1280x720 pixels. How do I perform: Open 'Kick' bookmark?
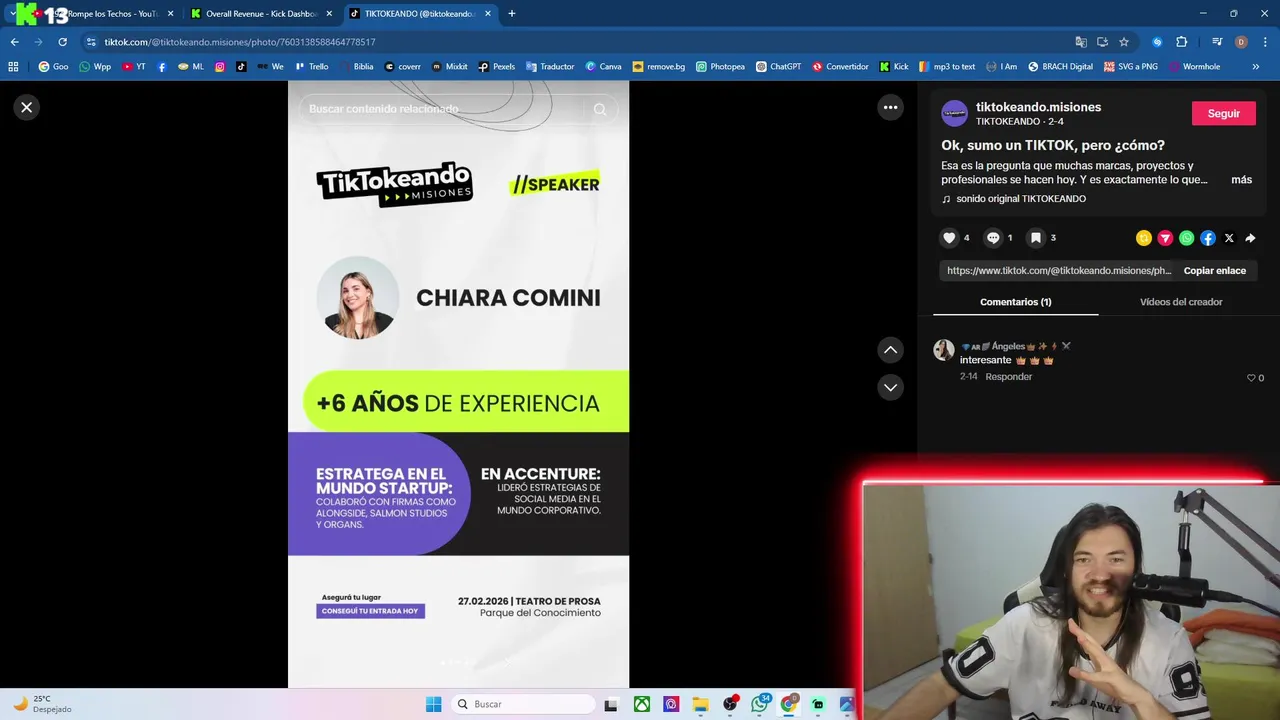(x=894, y=67)
